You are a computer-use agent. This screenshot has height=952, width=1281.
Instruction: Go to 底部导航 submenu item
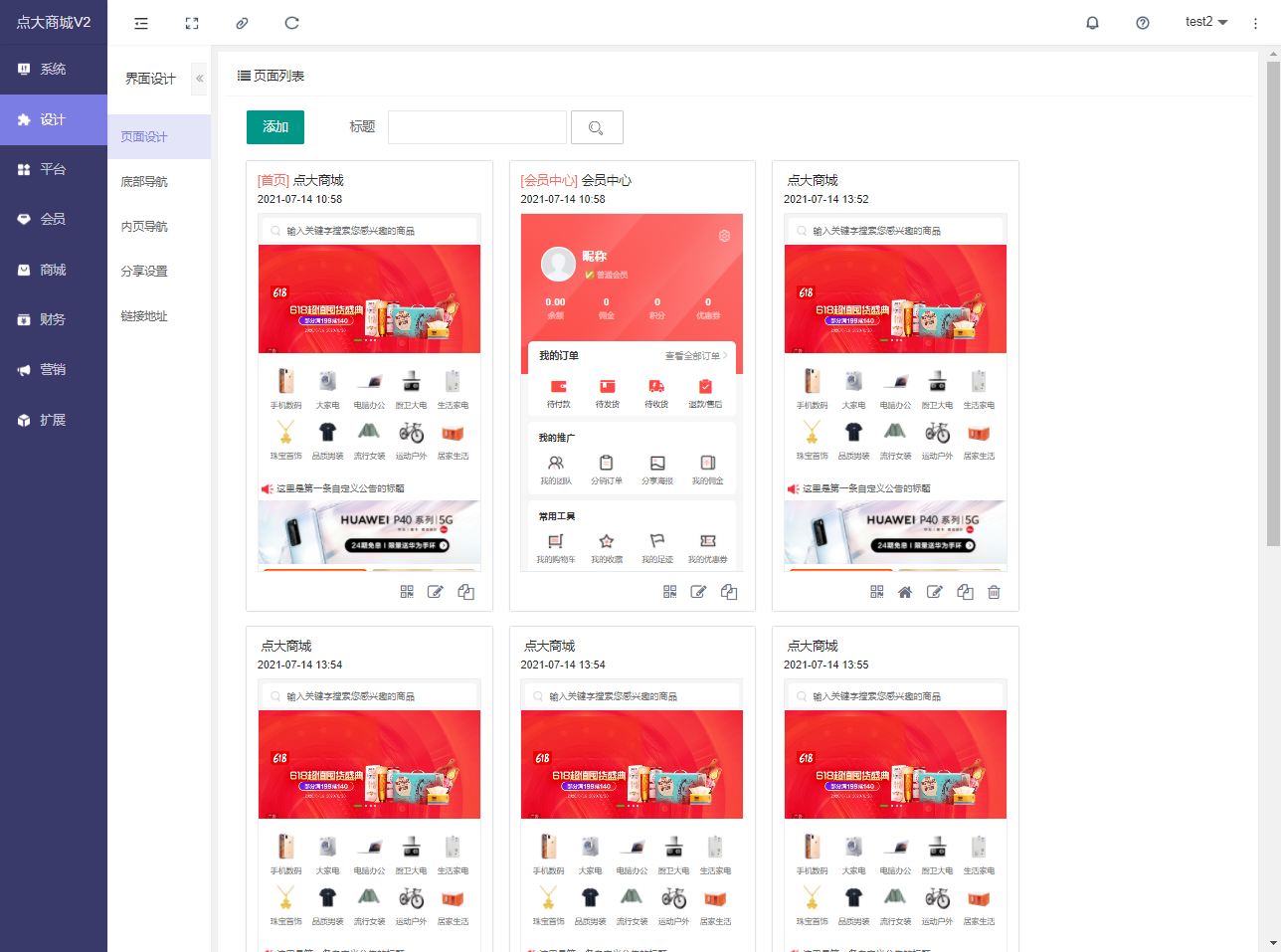(x=159, y=181)
